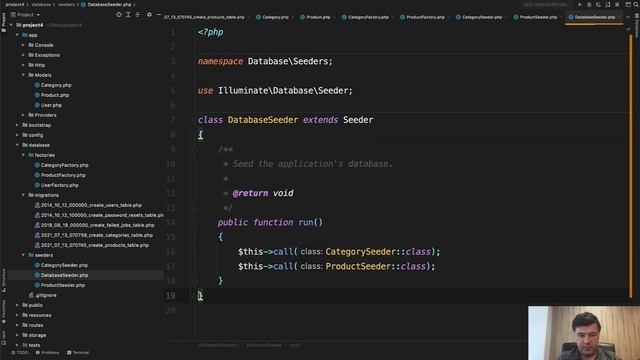Switch to the ProductFactory.php editor tab
This screenshot has height=360, width=640.
point(422,17)
